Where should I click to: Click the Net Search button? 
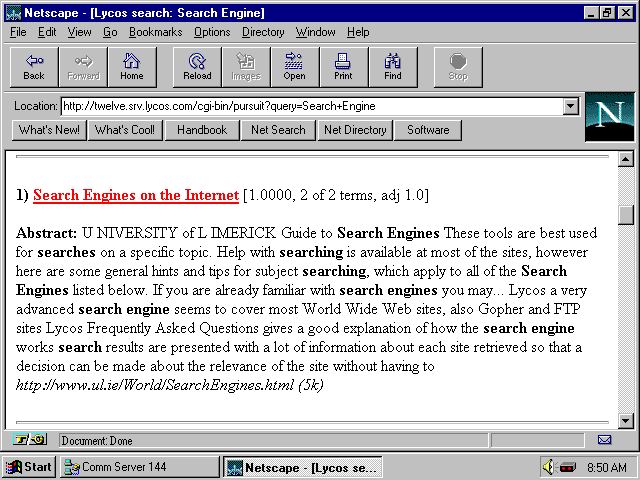tap(278, 130)
